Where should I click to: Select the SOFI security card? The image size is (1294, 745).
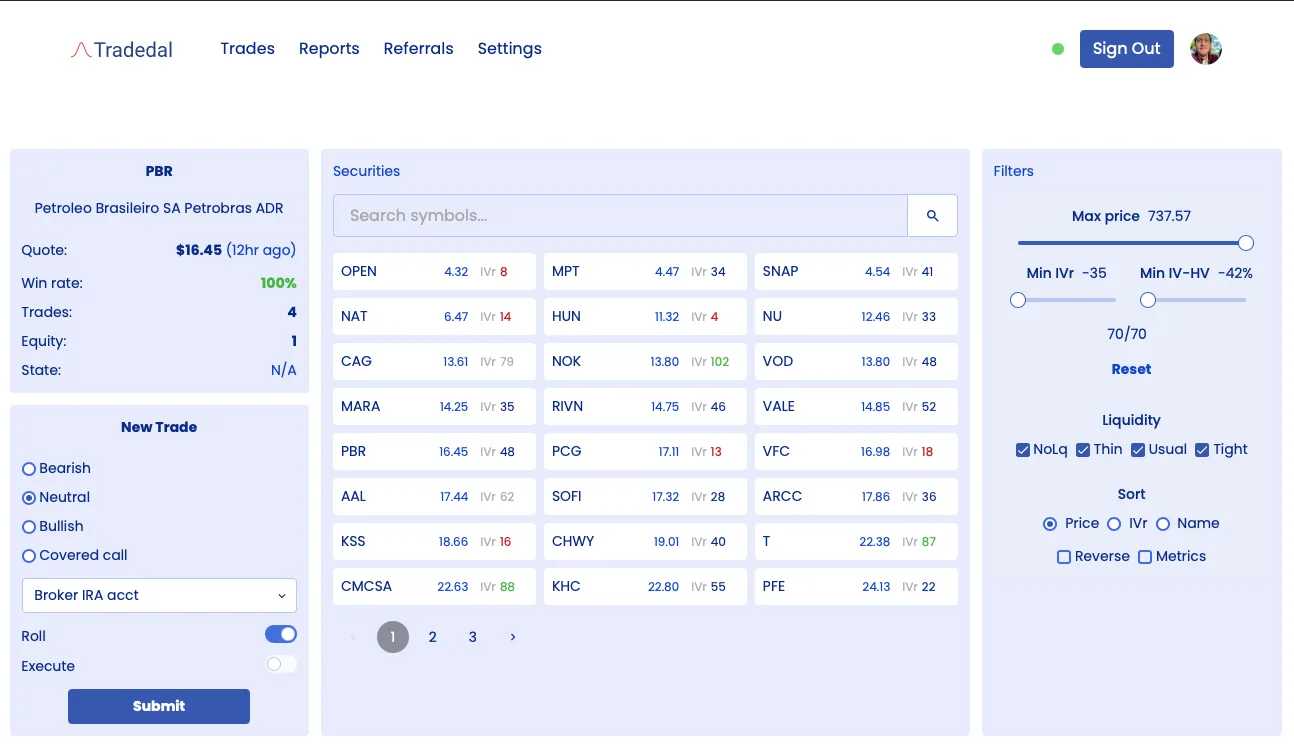(x=645, y=496)
